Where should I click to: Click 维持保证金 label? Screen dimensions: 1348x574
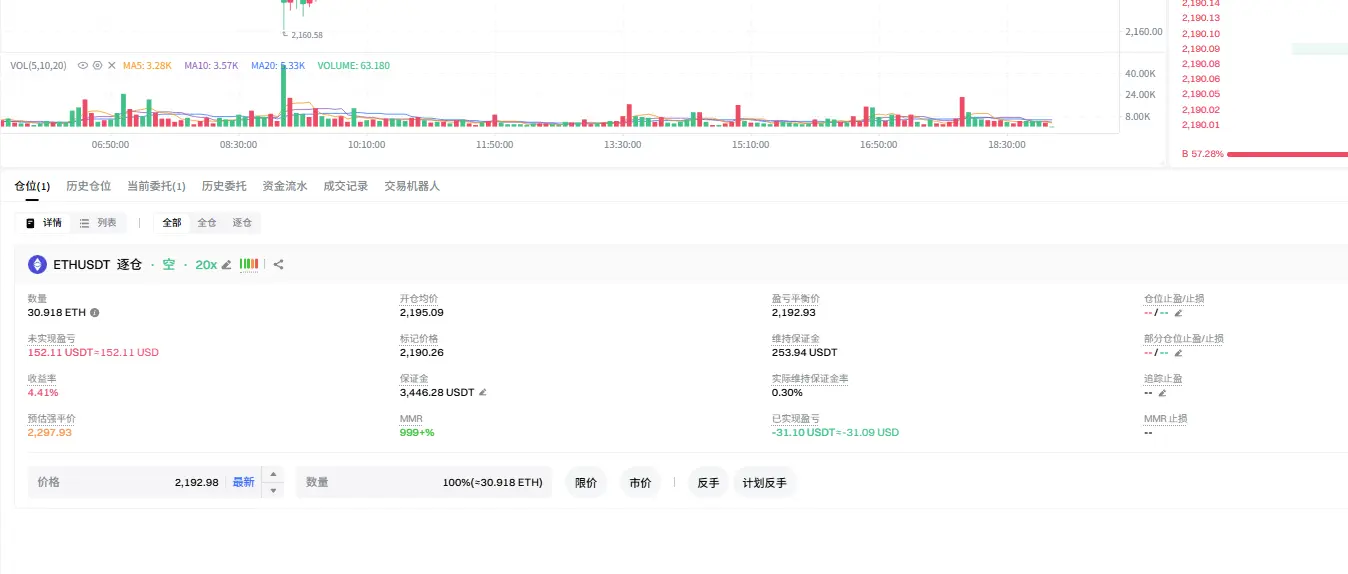click(796, 339)
